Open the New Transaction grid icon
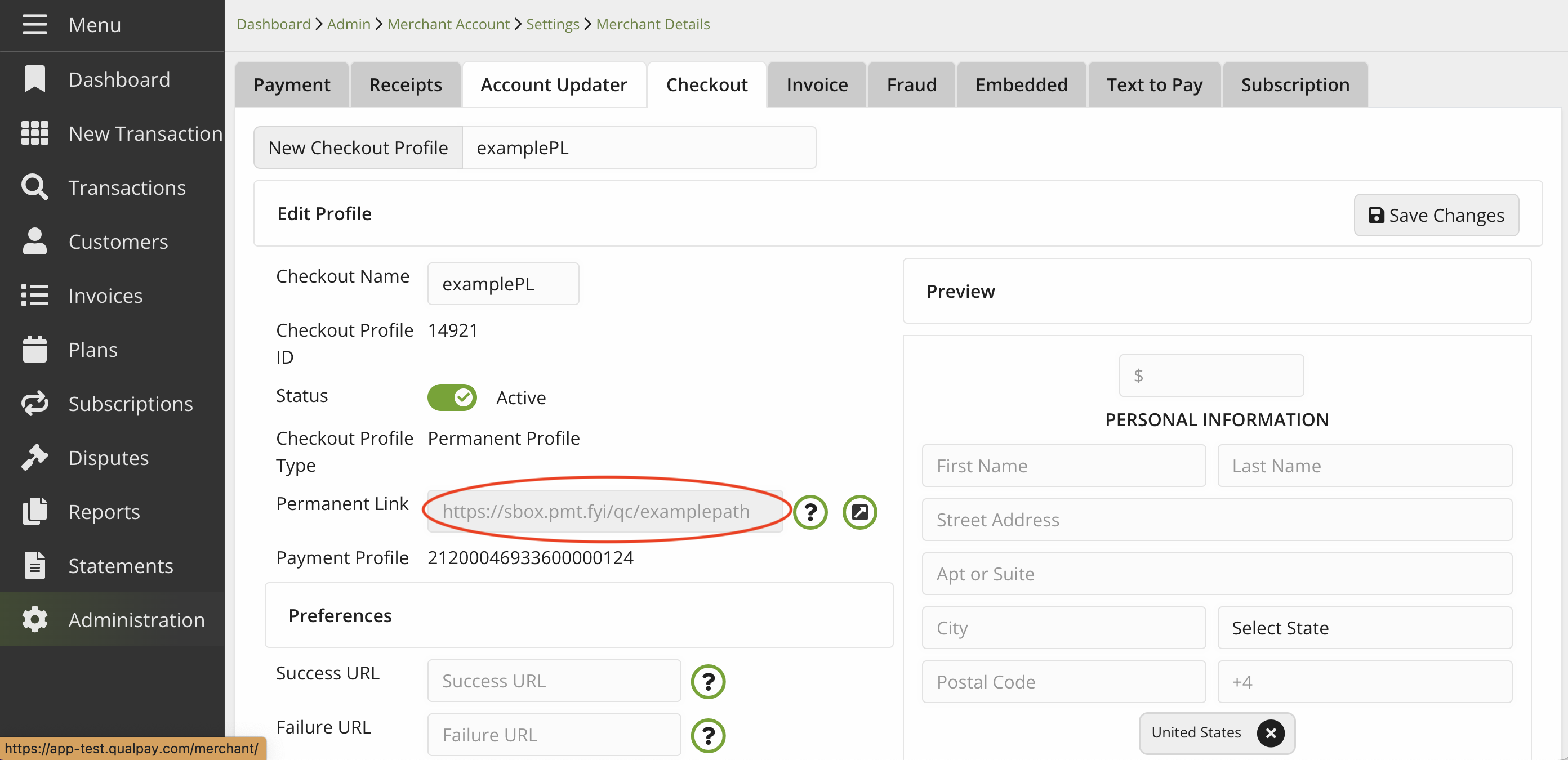Image resolution: width=1568 pixels, height=760 pixels. 35,133
